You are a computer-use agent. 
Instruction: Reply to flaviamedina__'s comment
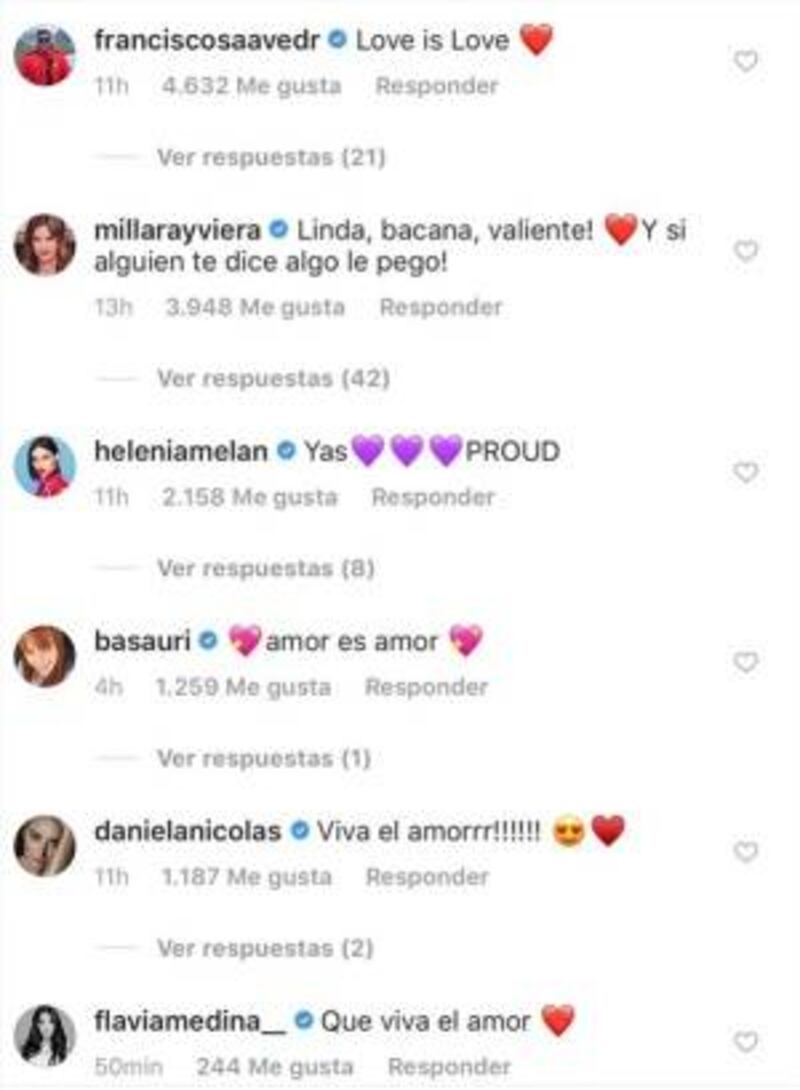pyautogui.click(x=449, y=1066)
